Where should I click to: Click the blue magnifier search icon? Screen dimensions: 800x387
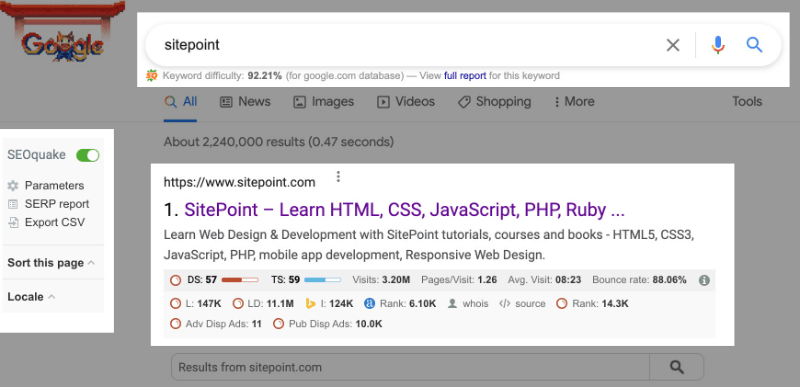pyautogui.click(x=754, y=45)
